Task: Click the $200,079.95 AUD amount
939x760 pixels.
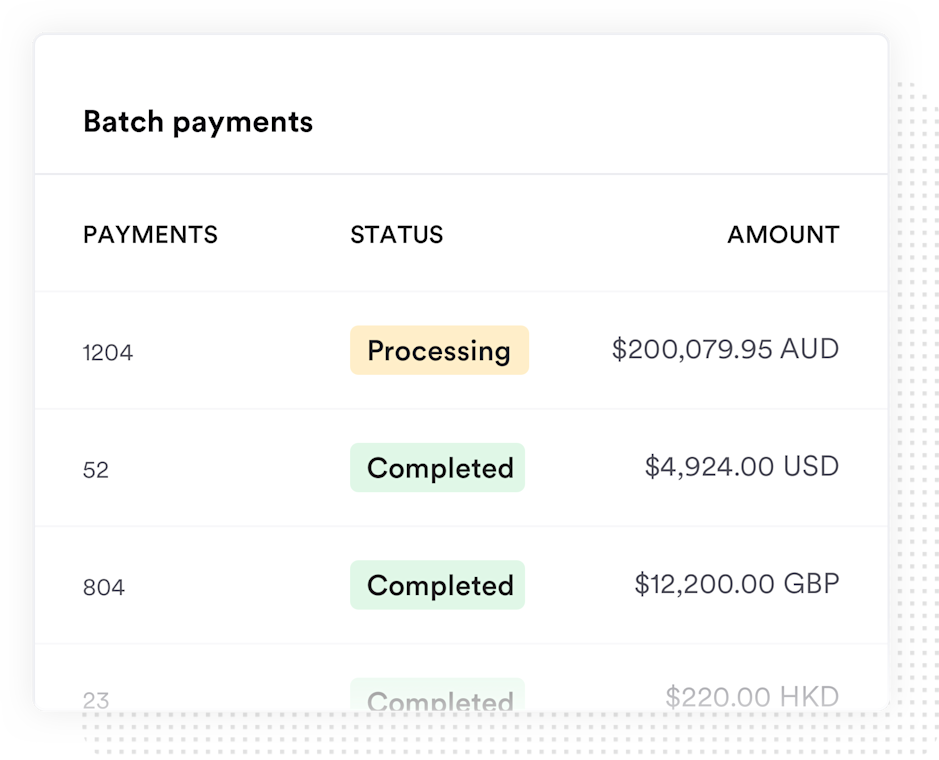Action: point(725,349)
